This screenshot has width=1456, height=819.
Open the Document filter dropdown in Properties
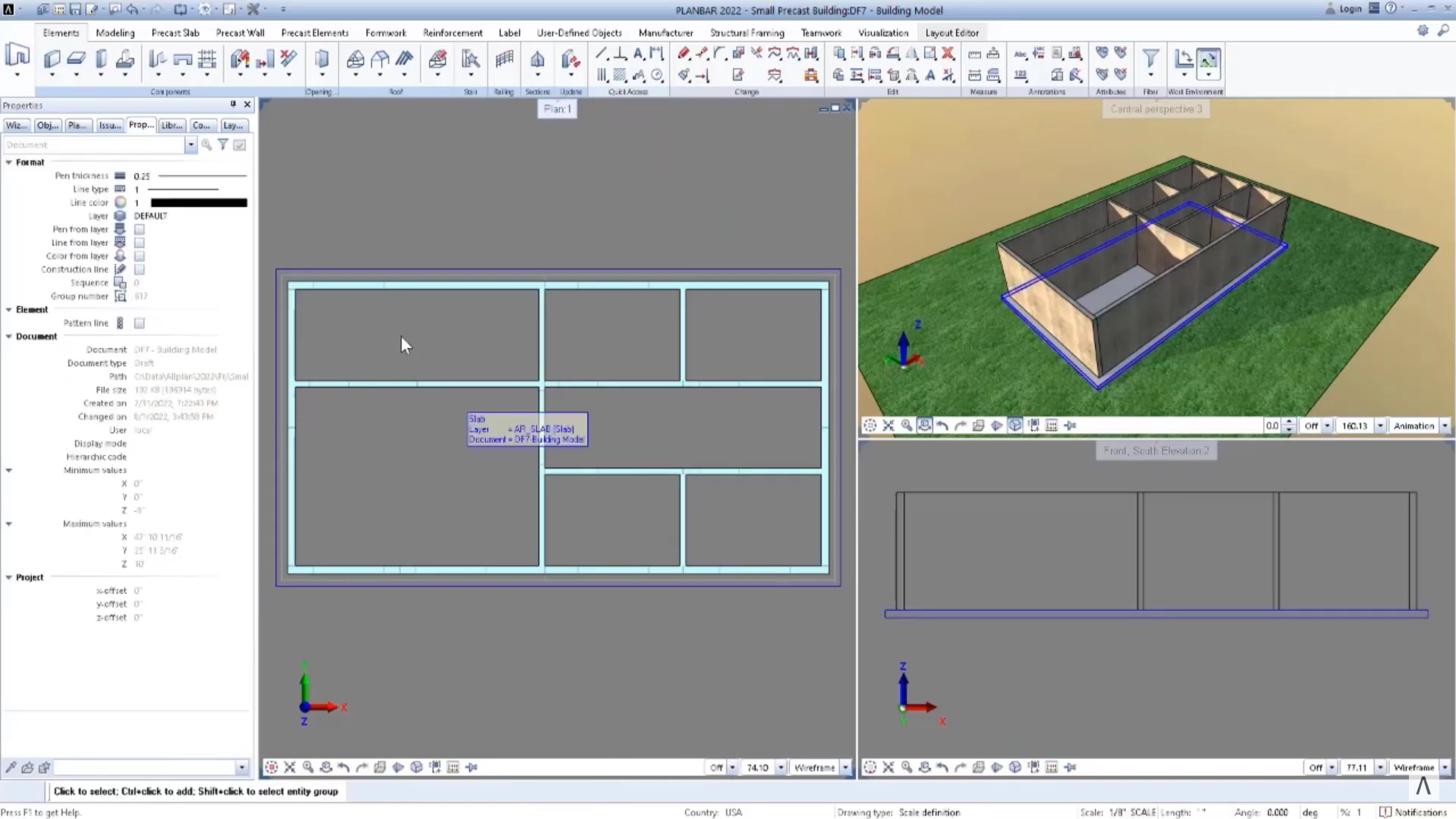coord(190,145)
